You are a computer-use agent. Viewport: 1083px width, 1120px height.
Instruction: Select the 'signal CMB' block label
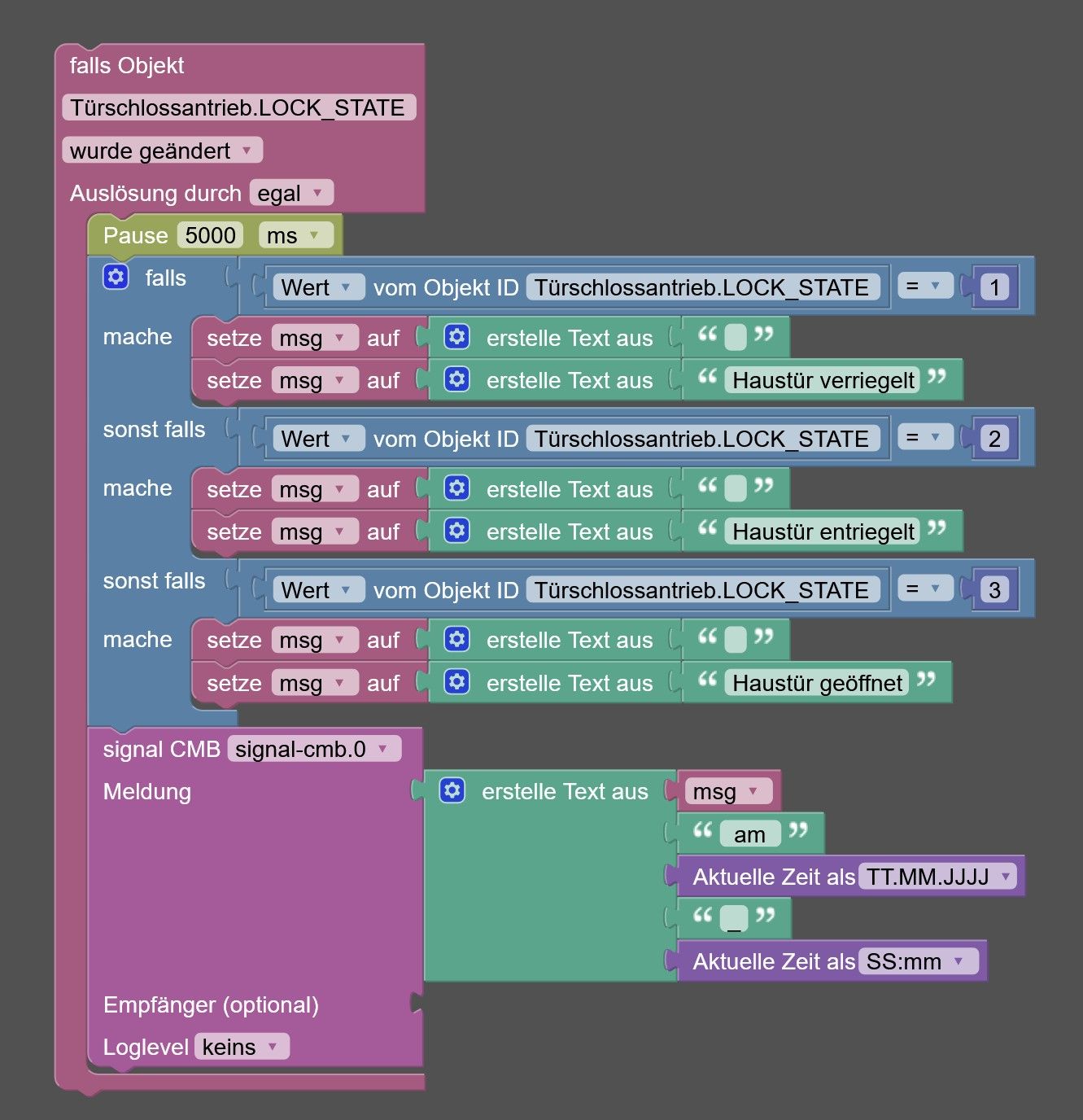point(161,749)
